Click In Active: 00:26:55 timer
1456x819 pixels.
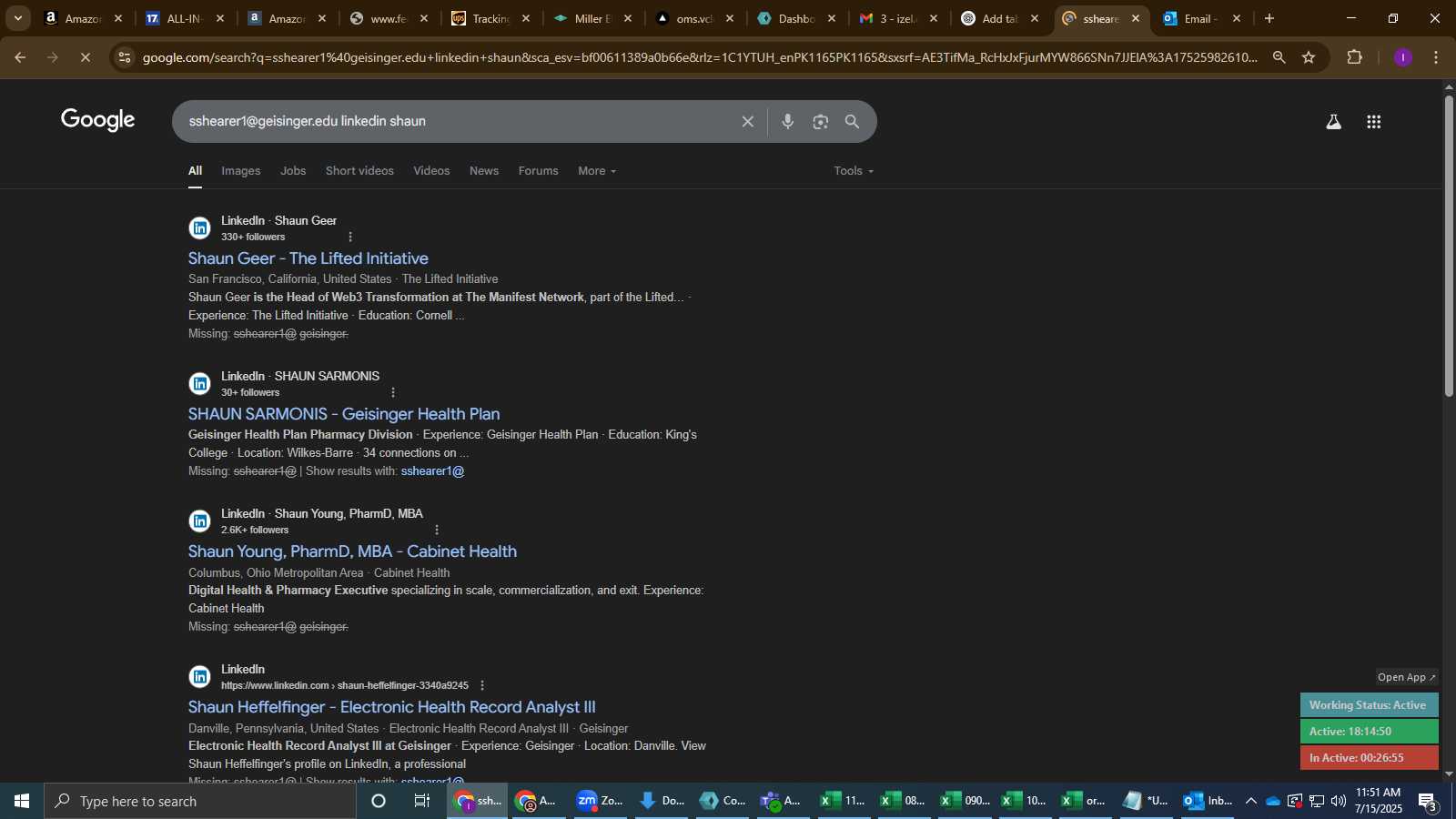(x=1369, y=757)
